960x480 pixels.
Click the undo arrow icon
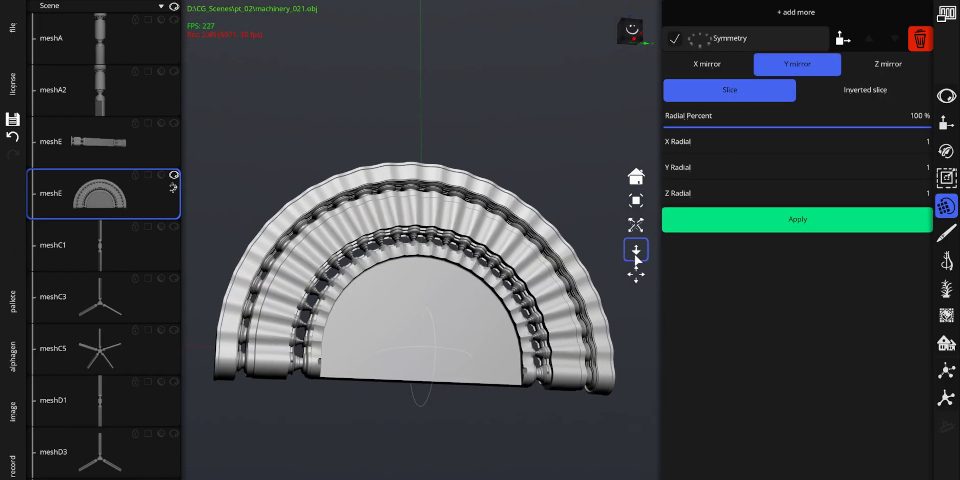pos(13,136)
